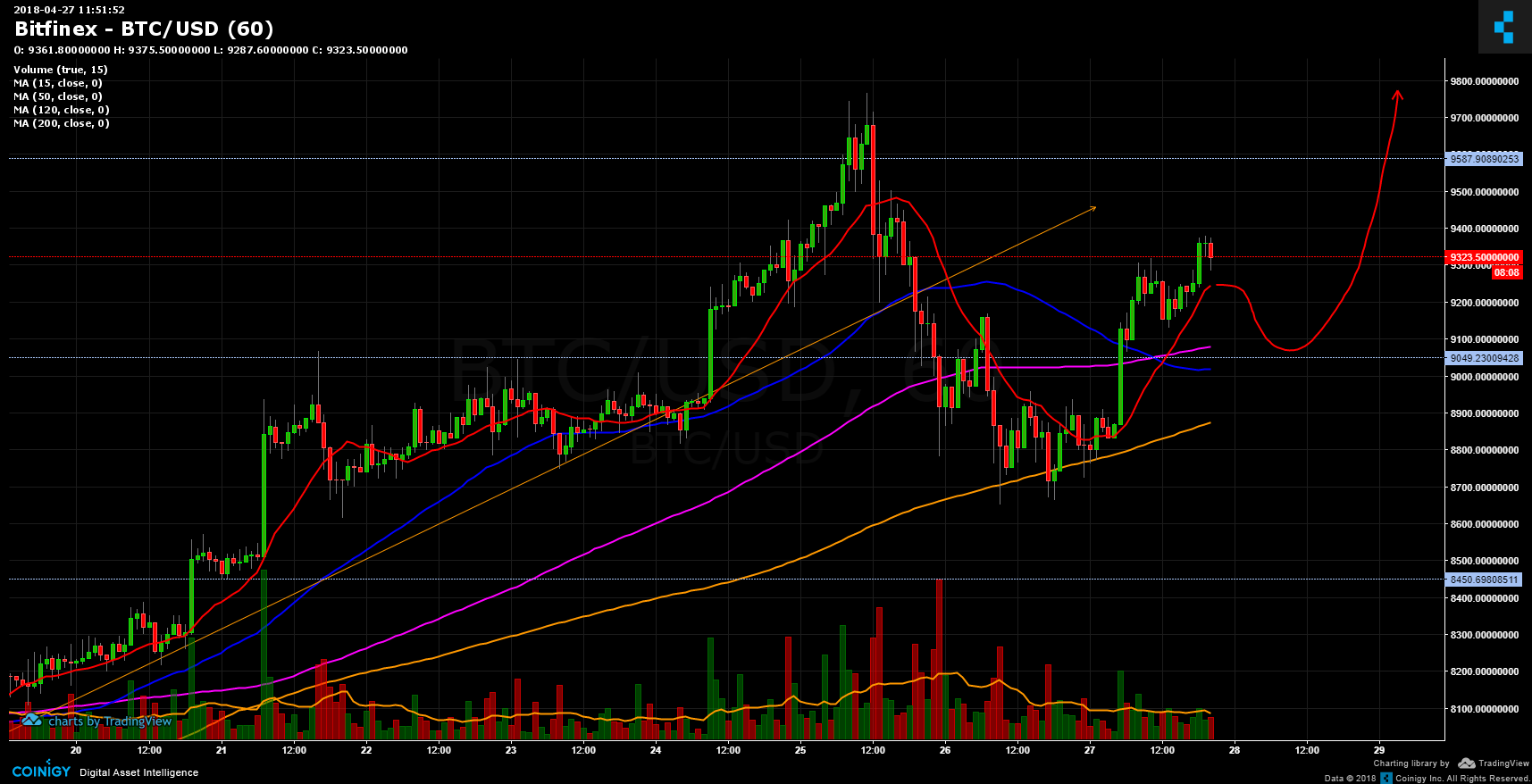Select the 'Volume (true, 15)' legend entry
The height and width of the screenshot is (784, 1532).
pos(61,70)
